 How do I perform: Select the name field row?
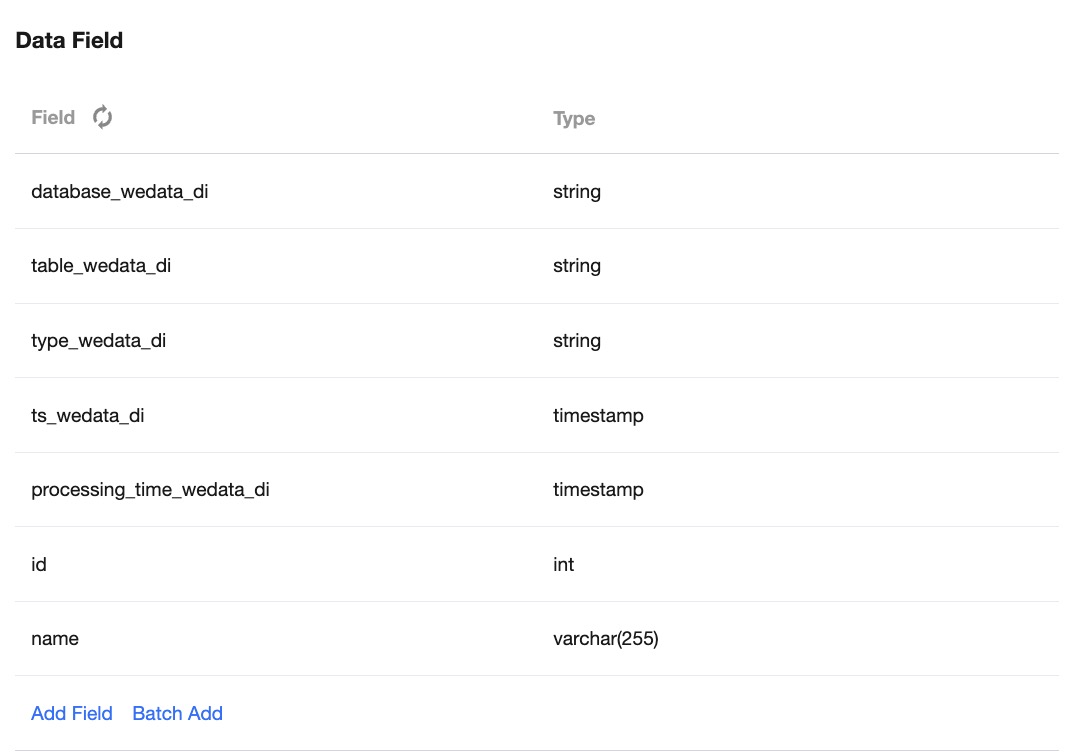pos(55,639)
